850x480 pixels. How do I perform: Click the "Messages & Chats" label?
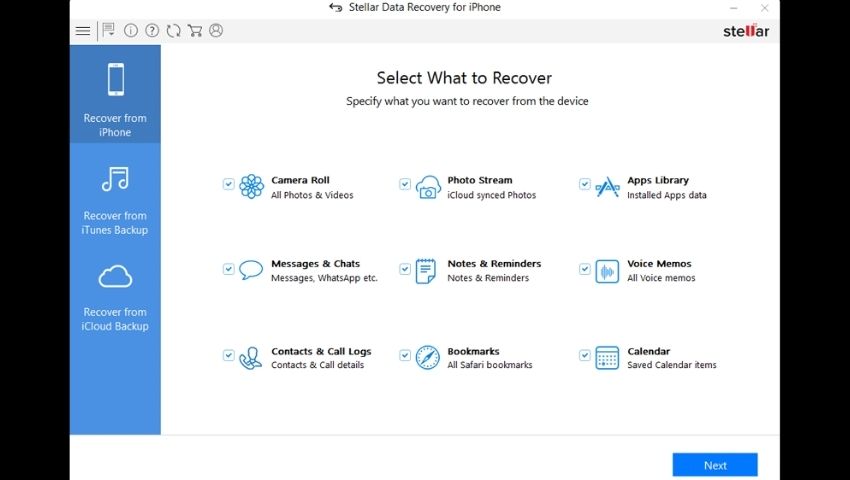[x=315, y=264]
